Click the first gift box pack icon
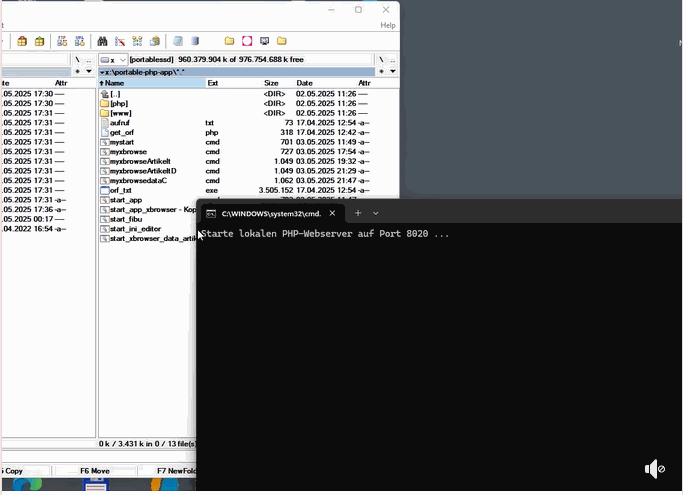This screenshot has width=683, height=495. point(23,41)
